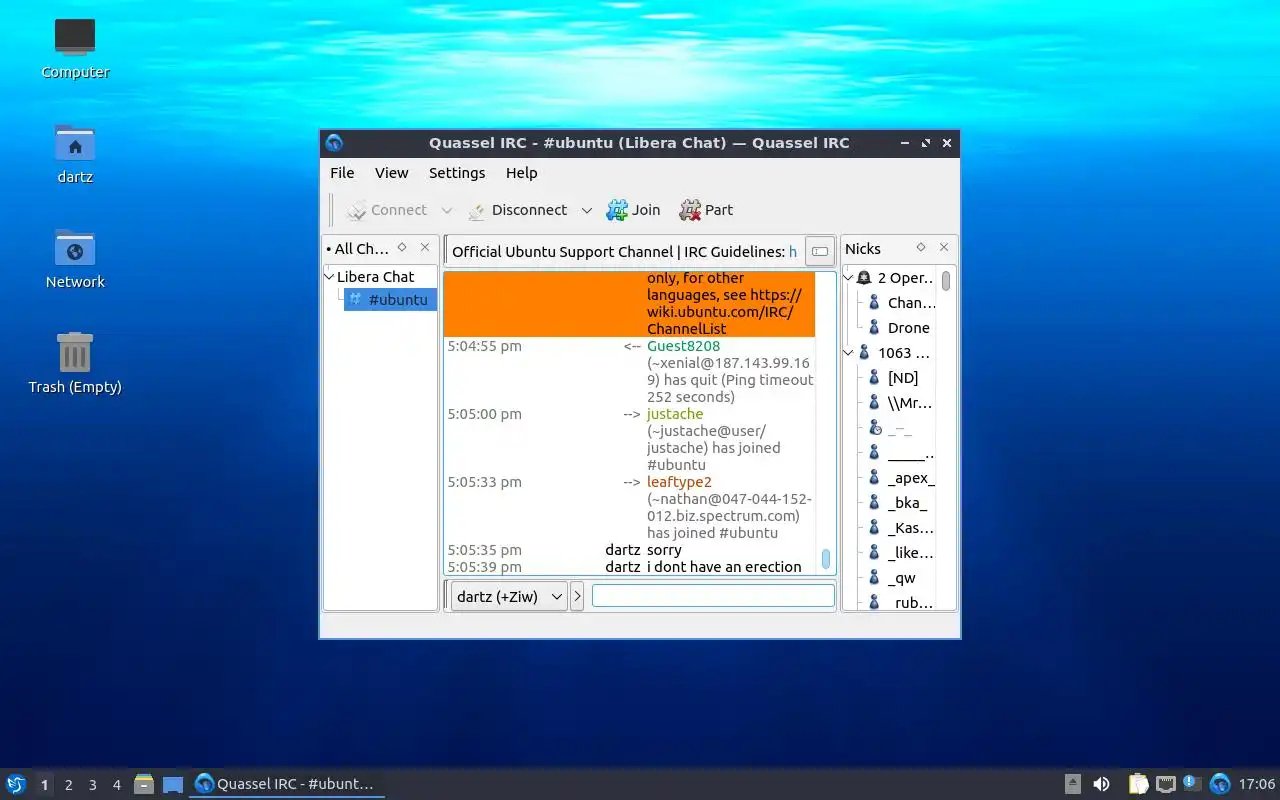This screenshot has width=1280, height=800.
Task: Click the Quassel icon in the window title bar
Action: [x=334, y=143]
